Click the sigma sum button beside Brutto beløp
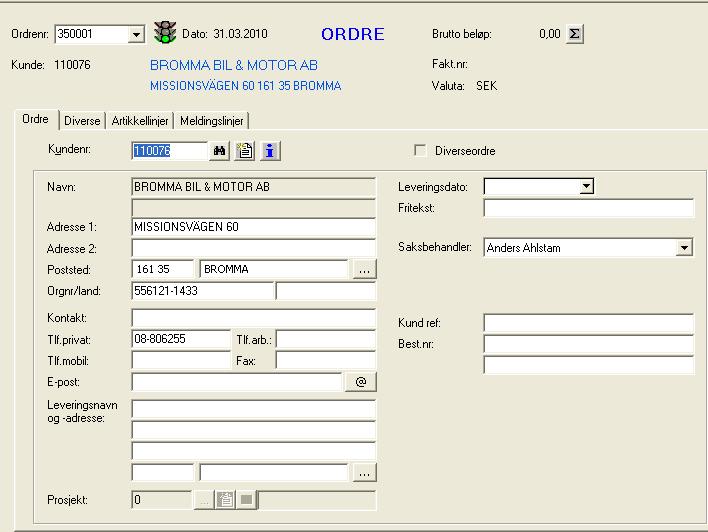The height and width of the screenshot is (532, 708). click(574, 34)
